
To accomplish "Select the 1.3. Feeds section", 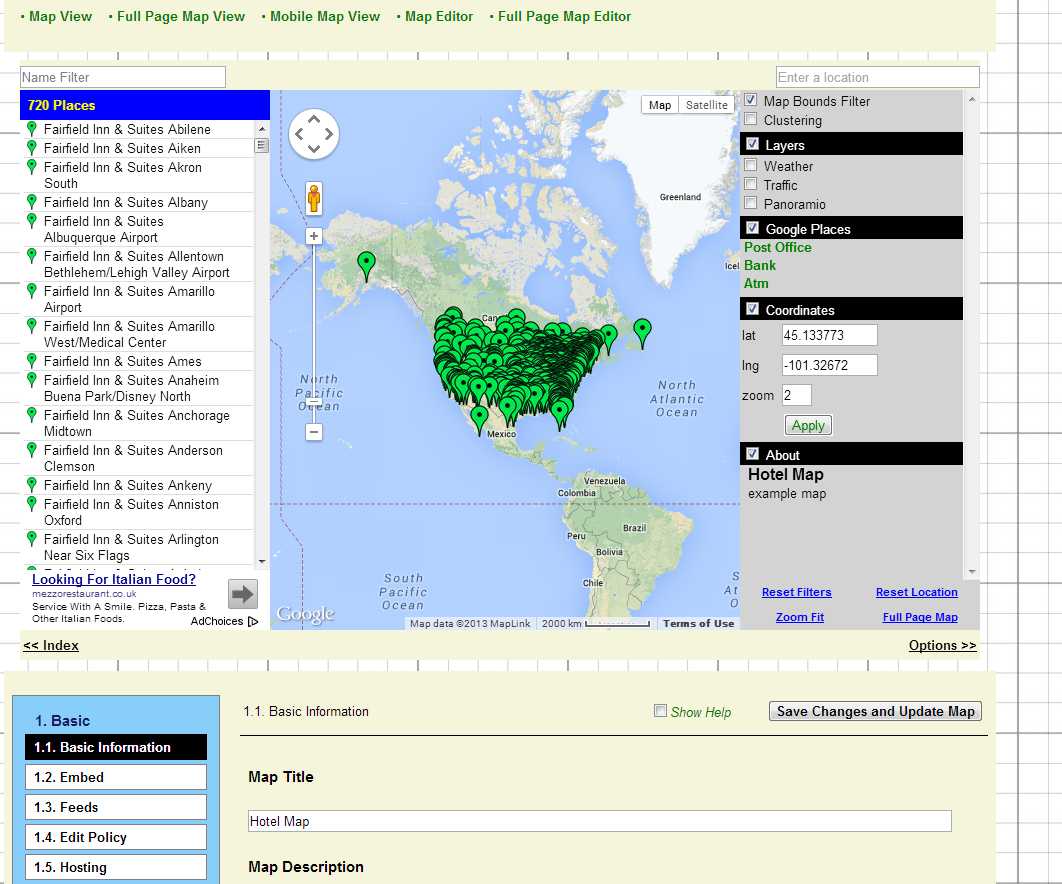I will (116, 807).
